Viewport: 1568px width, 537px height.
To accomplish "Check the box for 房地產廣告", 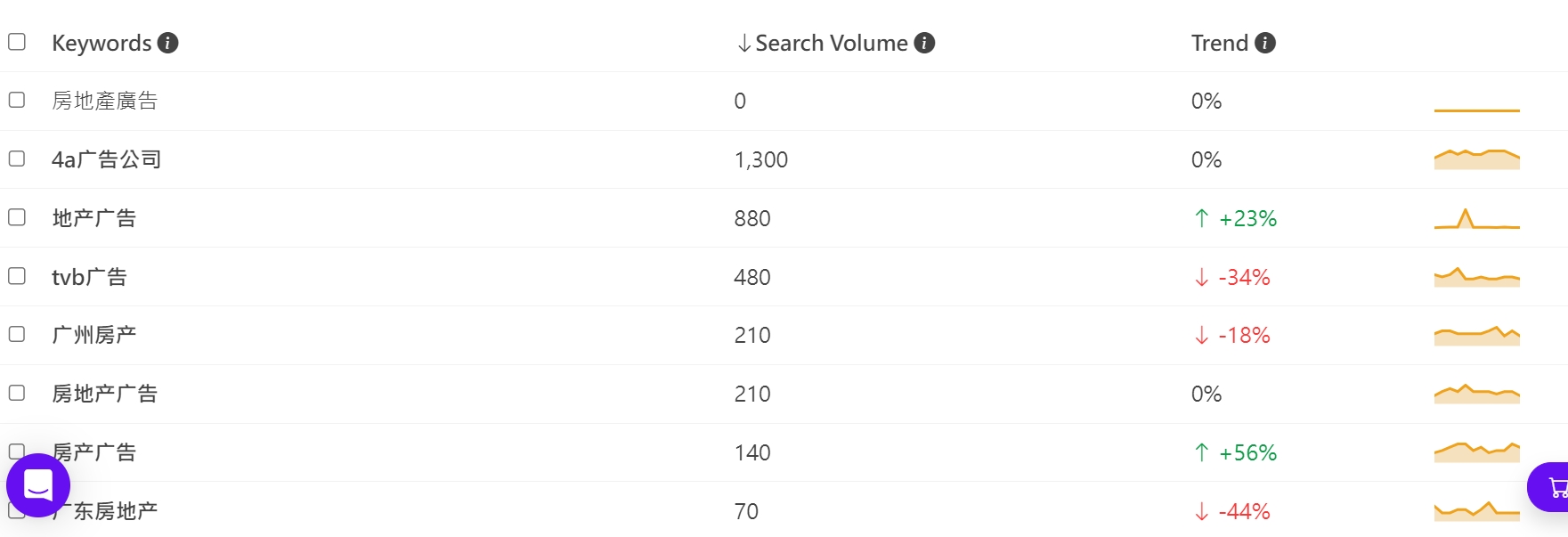I will pos(17,100).
